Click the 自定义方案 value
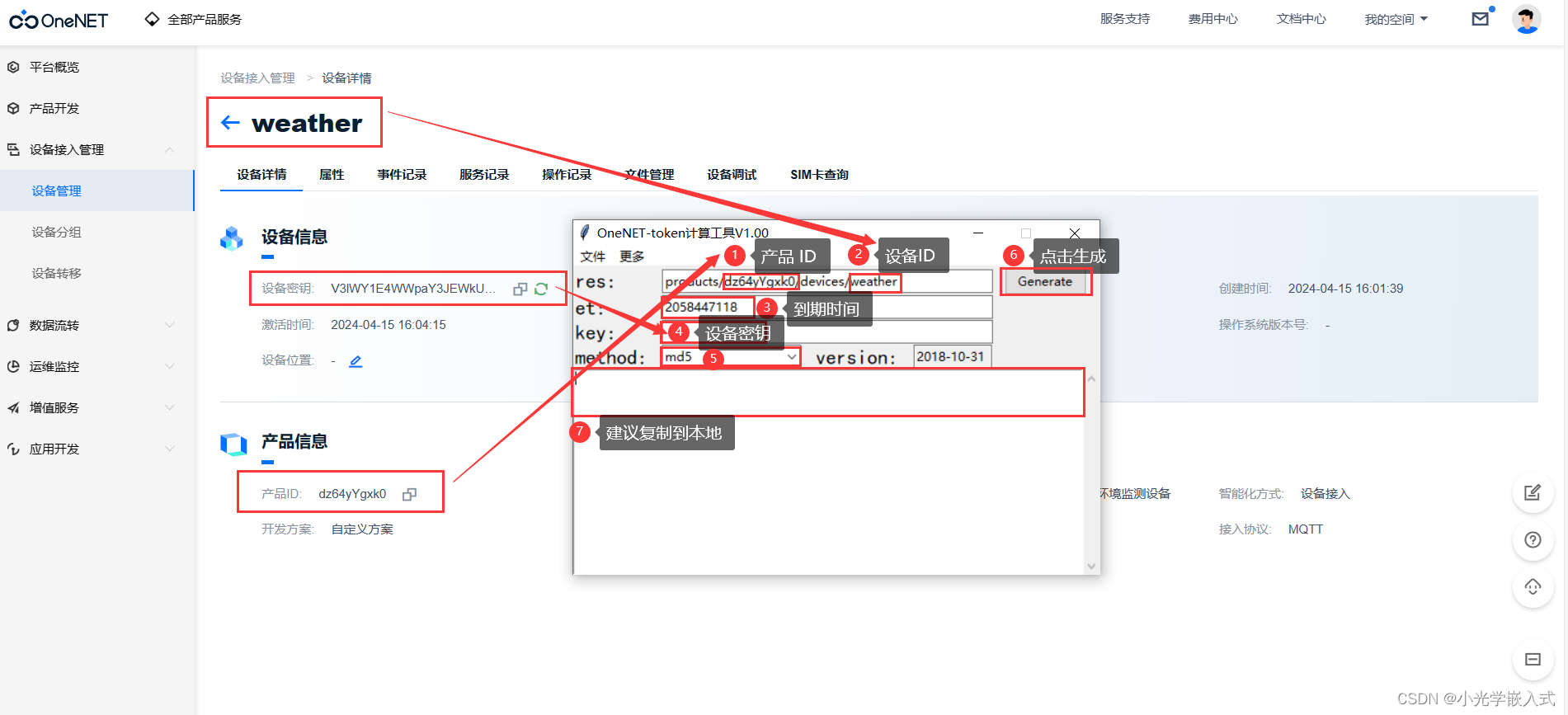1568x715 pixels. click(x=362, y=529)
